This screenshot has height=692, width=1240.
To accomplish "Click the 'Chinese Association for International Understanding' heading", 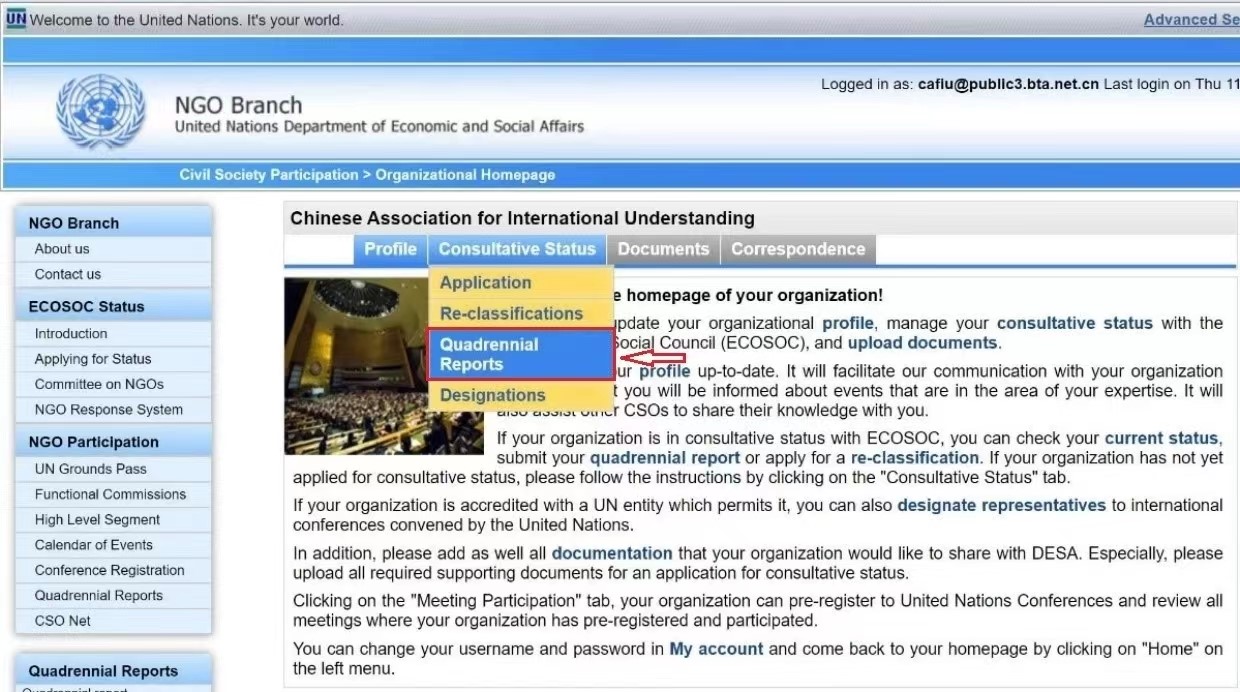I will pyautogui.click(x=522, y=218).
